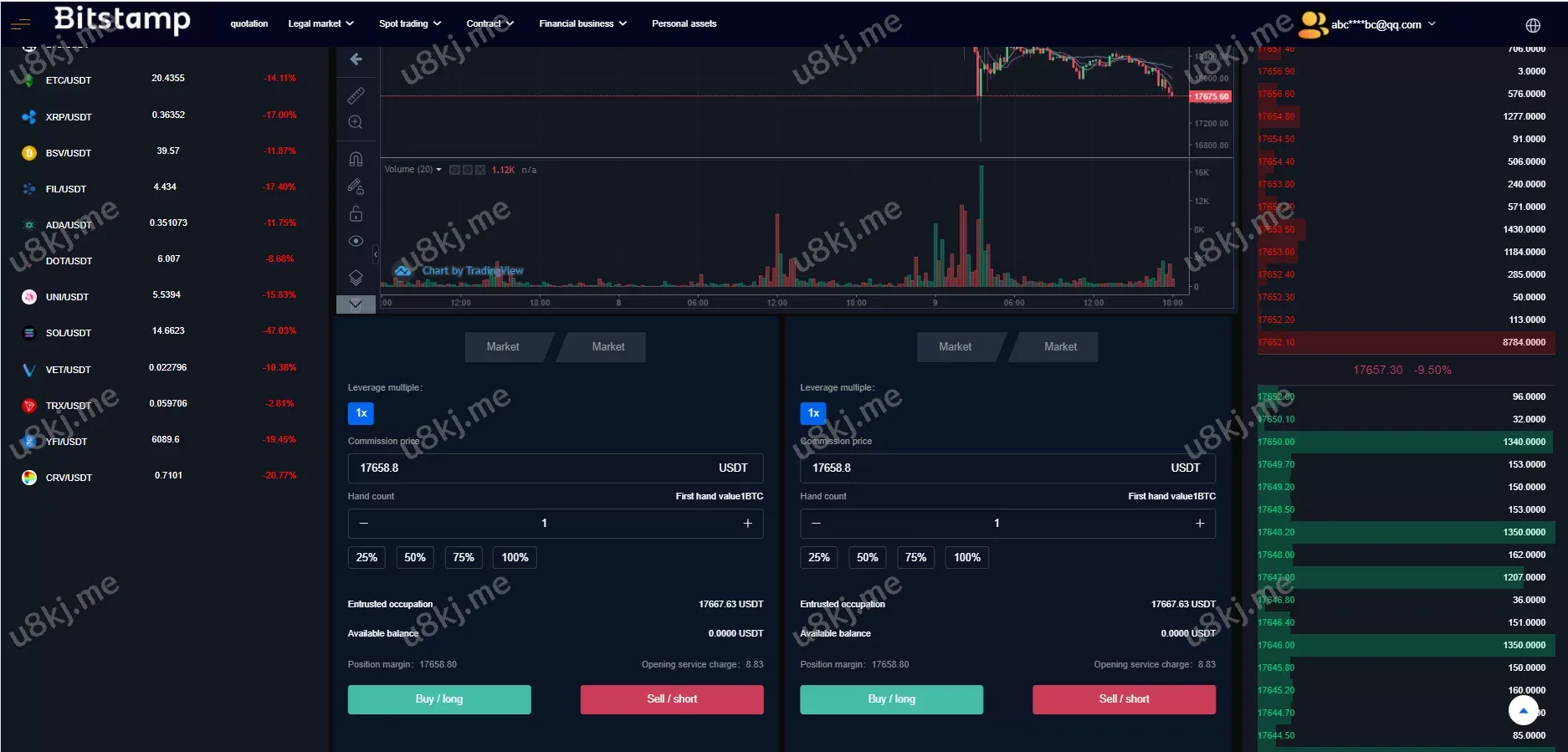This screenshot has width=1568, height=752.
Task: Enable magnet mode in chart toolbar
Action: point(356,159)
